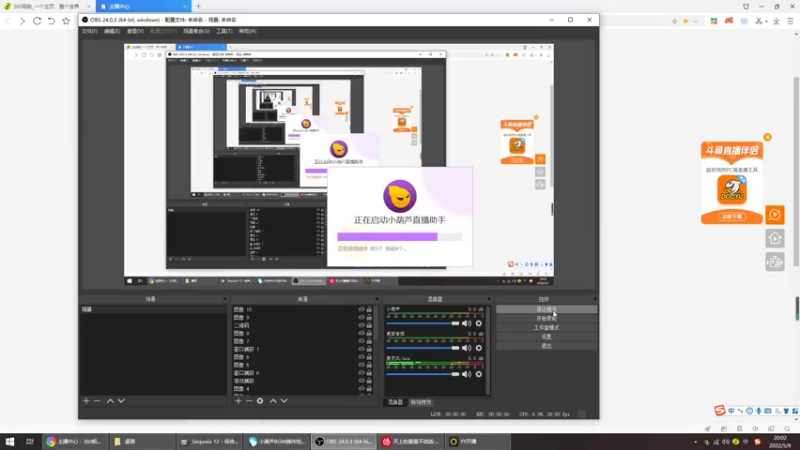Image resolution: width=800 pixels, height=450 pixels.
Task: Click the browser refresh icon
Action: [37, 21]
